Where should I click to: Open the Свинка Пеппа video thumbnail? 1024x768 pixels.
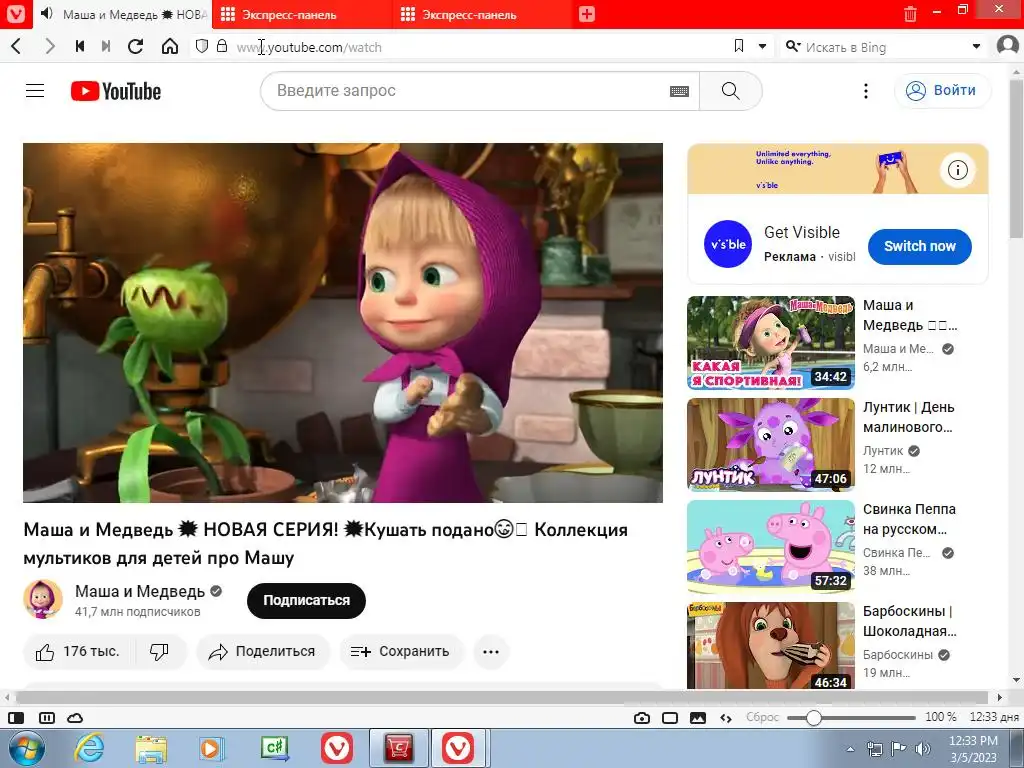pos(771,547)
